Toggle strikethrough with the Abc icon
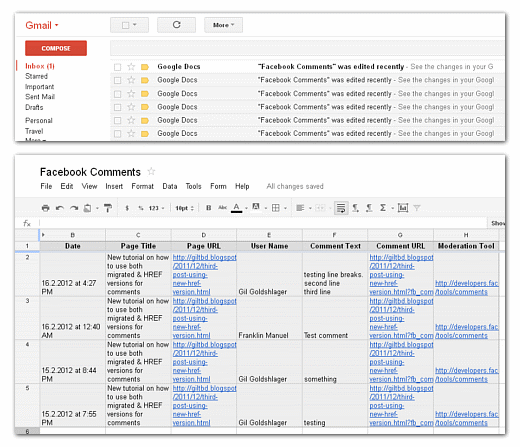The image size is (520, 447). 222,208
